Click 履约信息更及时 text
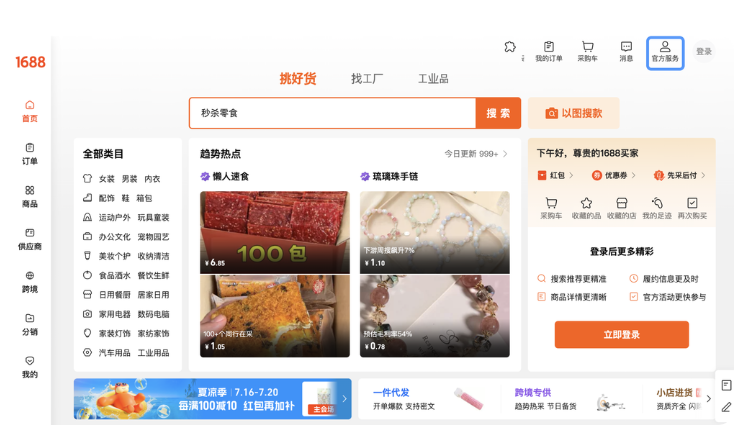The width and height of the screenshot is (747, 426). tap(671, 279)
